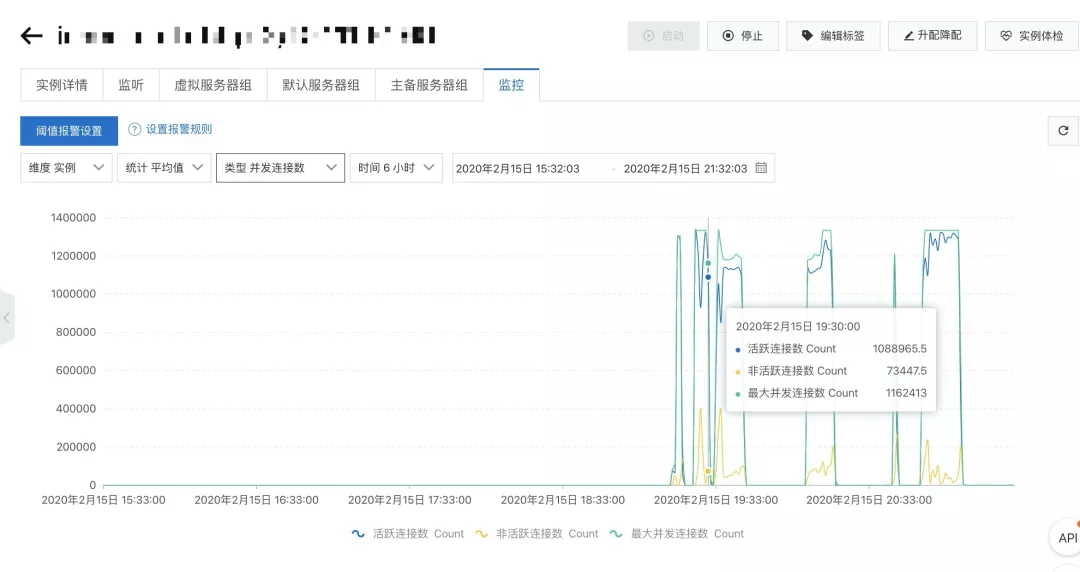Click x-axis label 2020年2月15日 18:33:00
This screenshot has height=572, width=1080.
pos(563,500)
